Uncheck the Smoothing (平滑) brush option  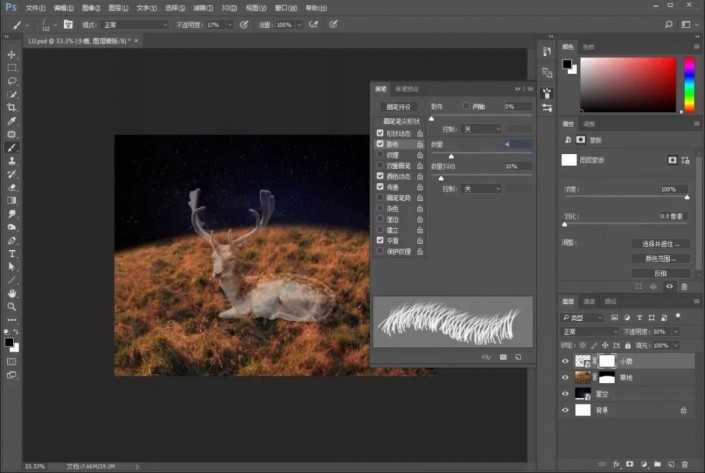380,240
